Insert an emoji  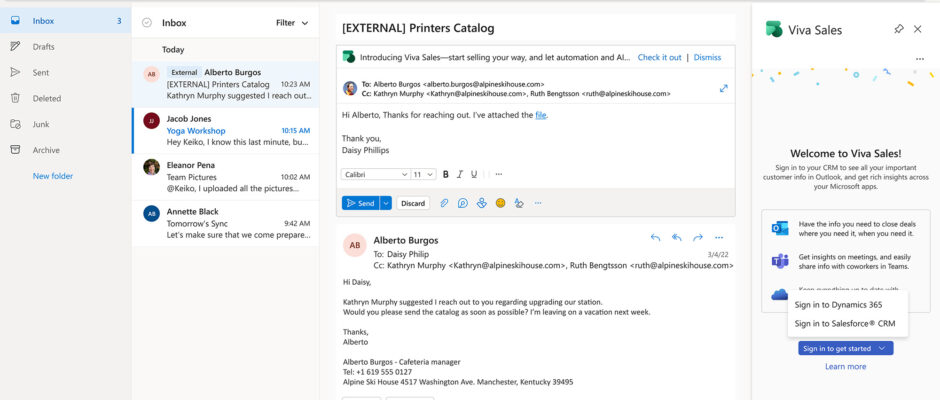point(501,203)
